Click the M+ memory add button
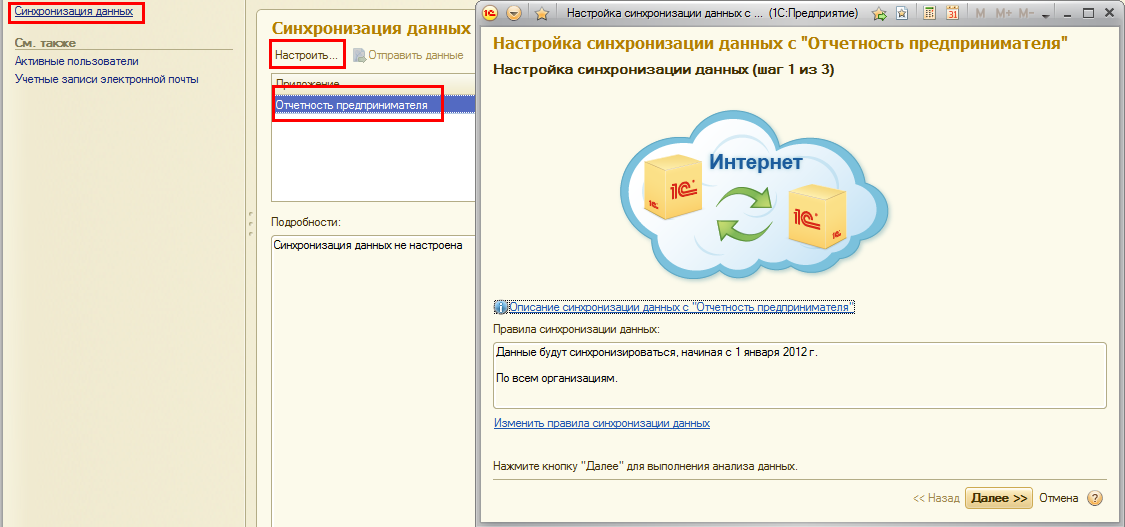The height and width of the screenshot is (527, 1125). (1003, 14)
